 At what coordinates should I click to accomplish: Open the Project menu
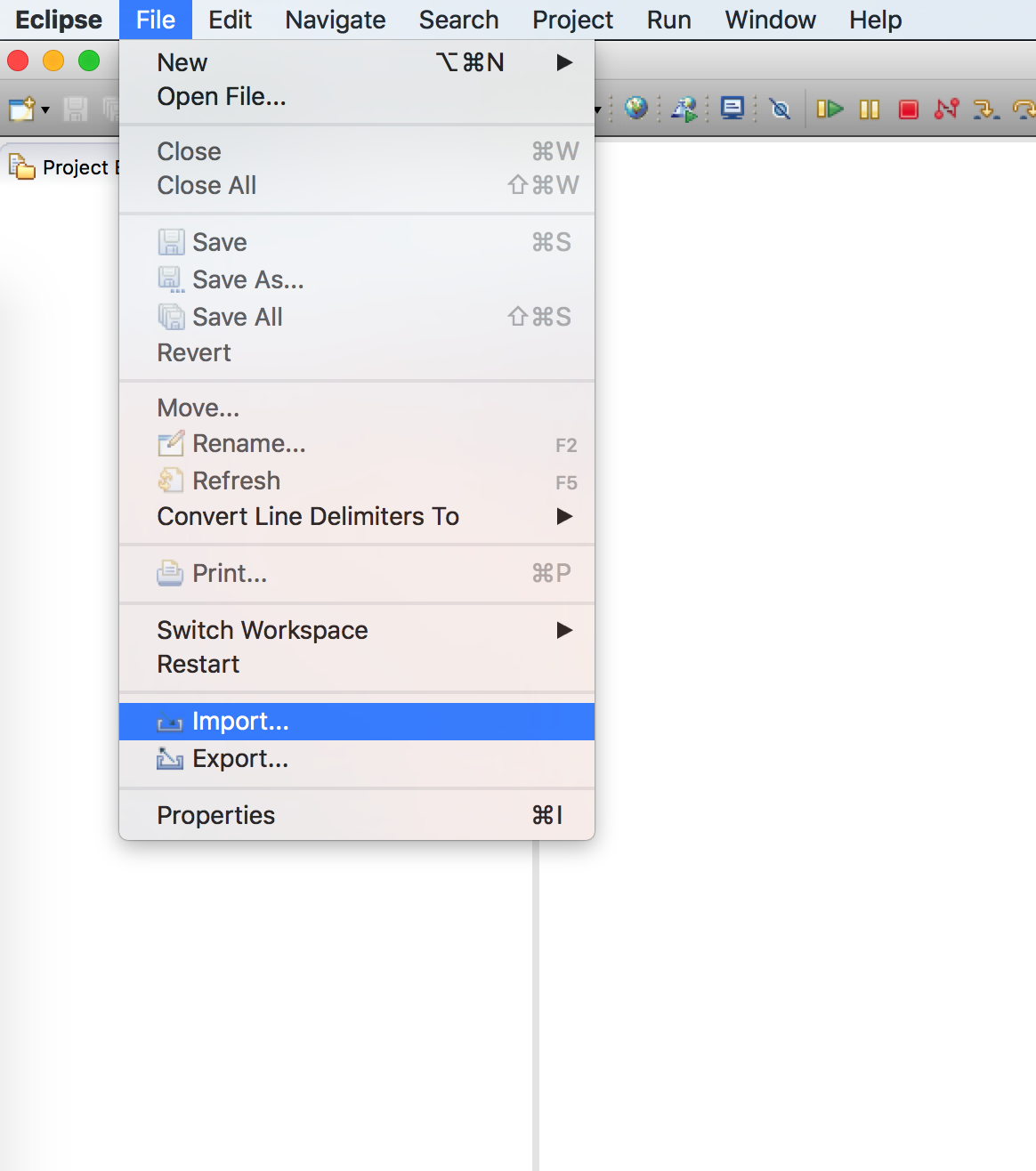tap(573, 20)
